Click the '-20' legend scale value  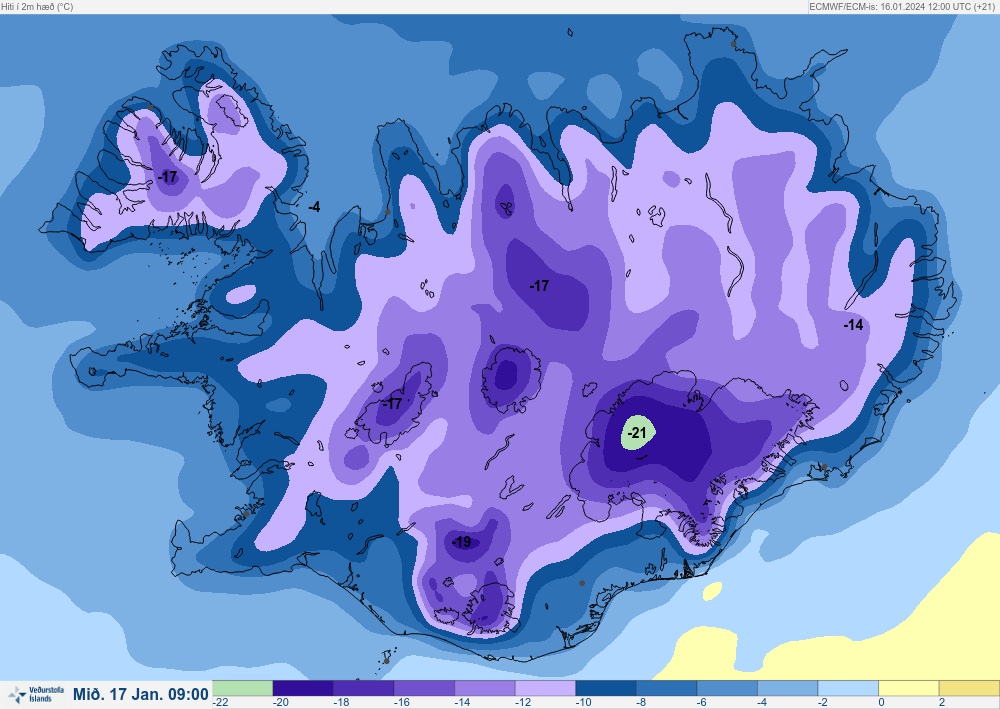coord(280,703)
